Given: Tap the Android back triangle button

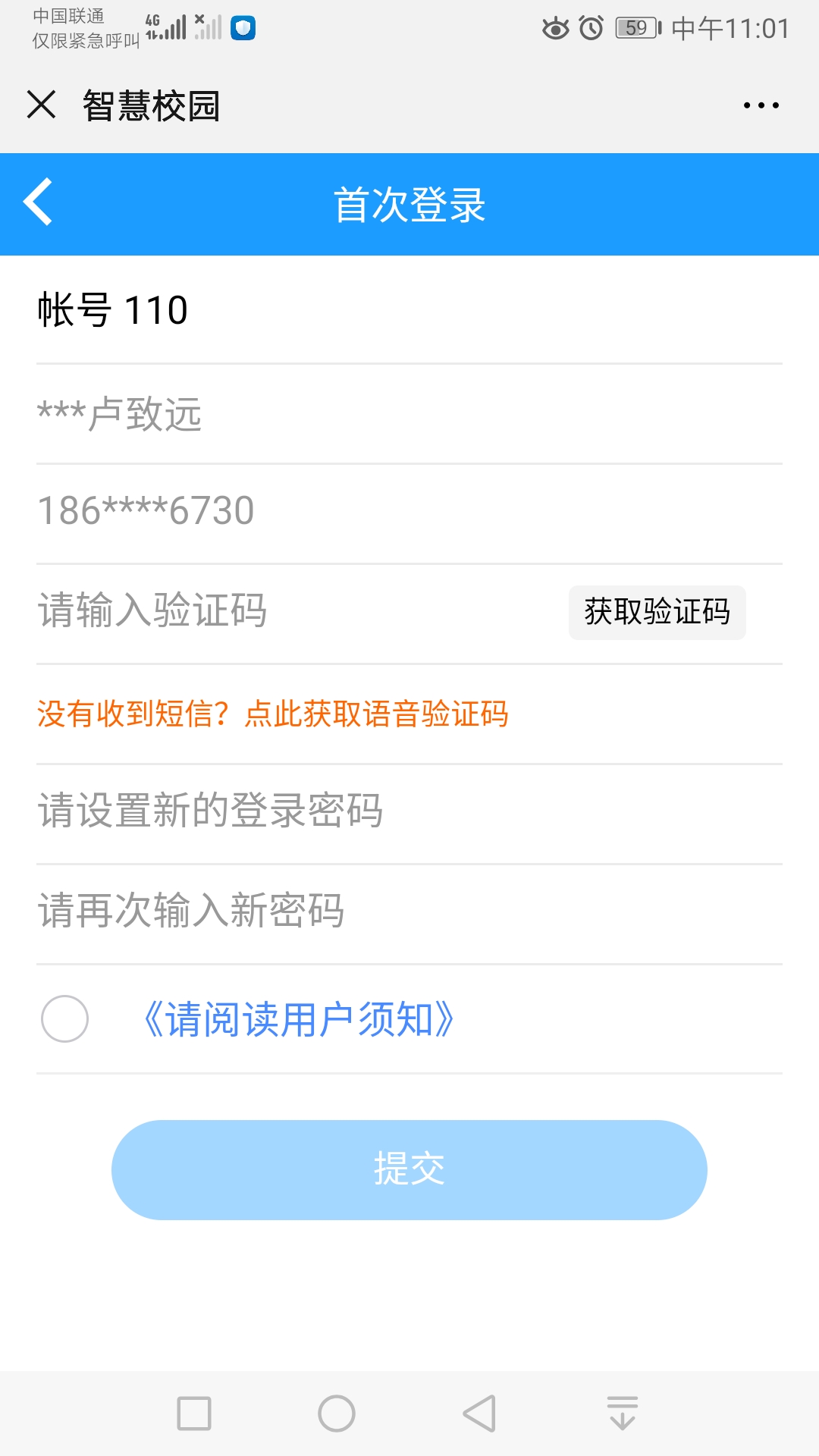Looking at the screenshot, I should click(479, 1414).
